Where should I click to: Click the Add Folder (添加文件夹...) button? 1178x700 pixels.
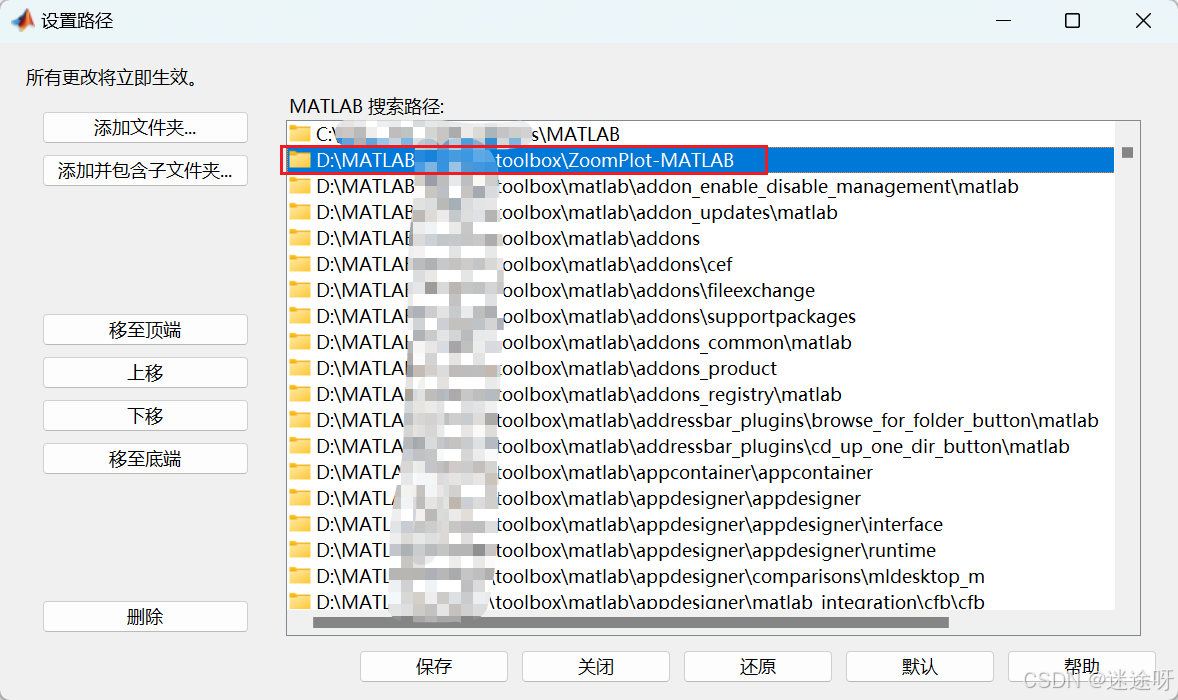point(145,128)
